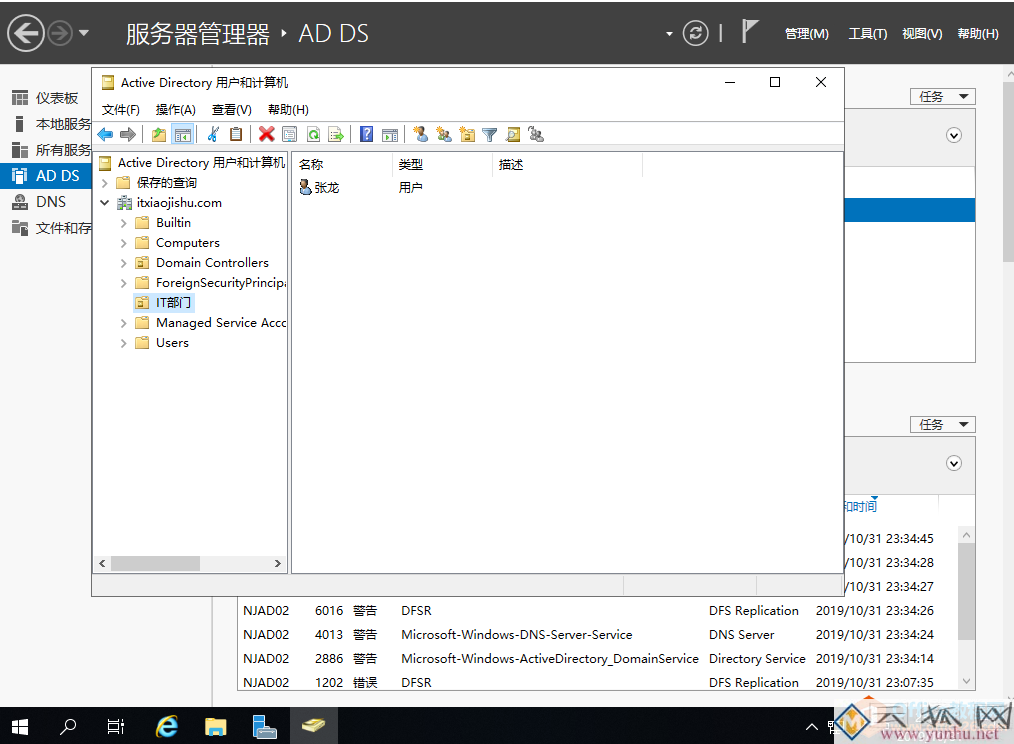Screen dimensions: 1014x744
Task: Expand the Domain Controllers tree node
Action: [x=124, y=263]
